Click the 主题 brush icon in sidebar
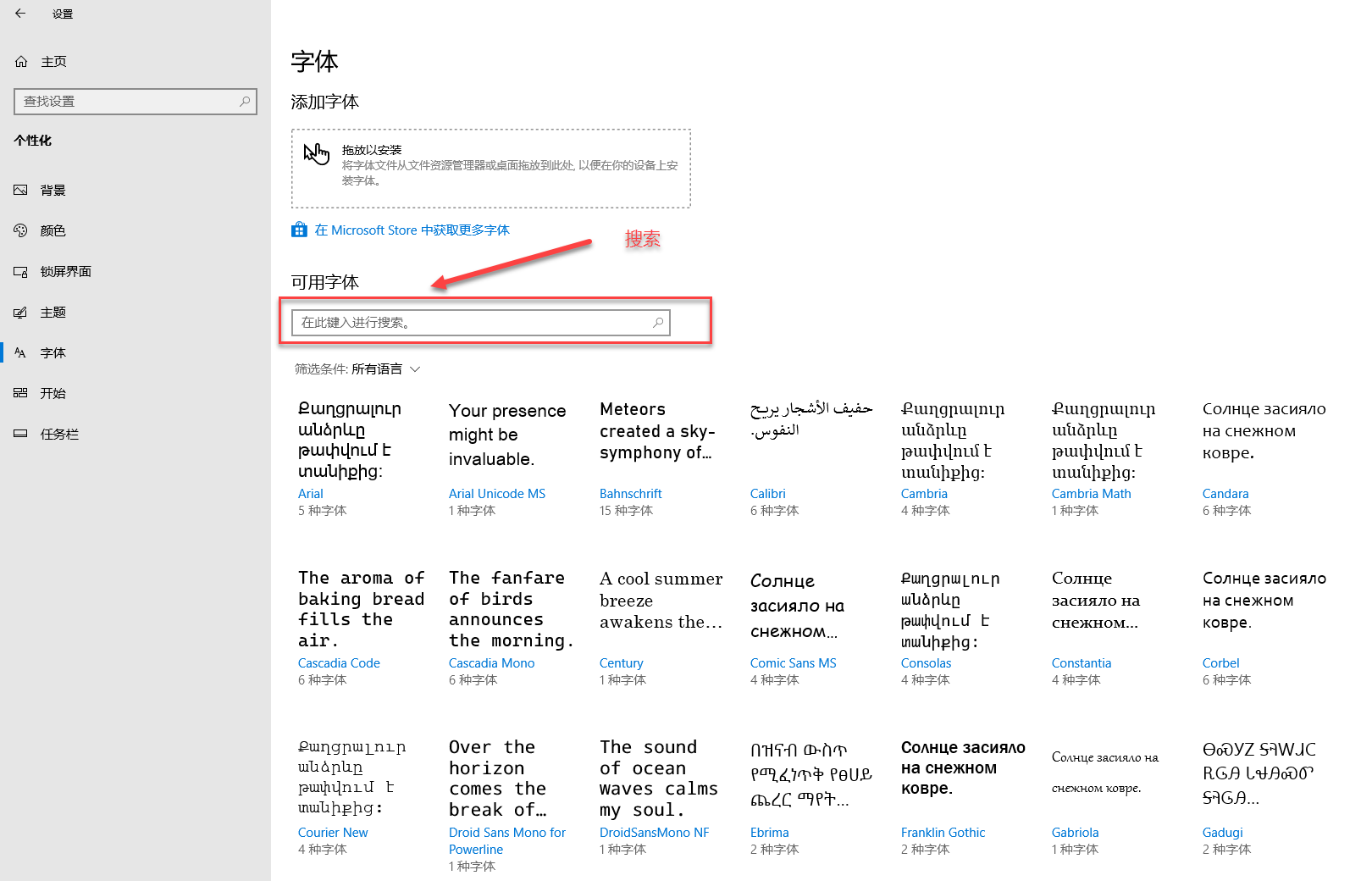The width and height of the screenshot is (1372, 881). coord(21,312)
